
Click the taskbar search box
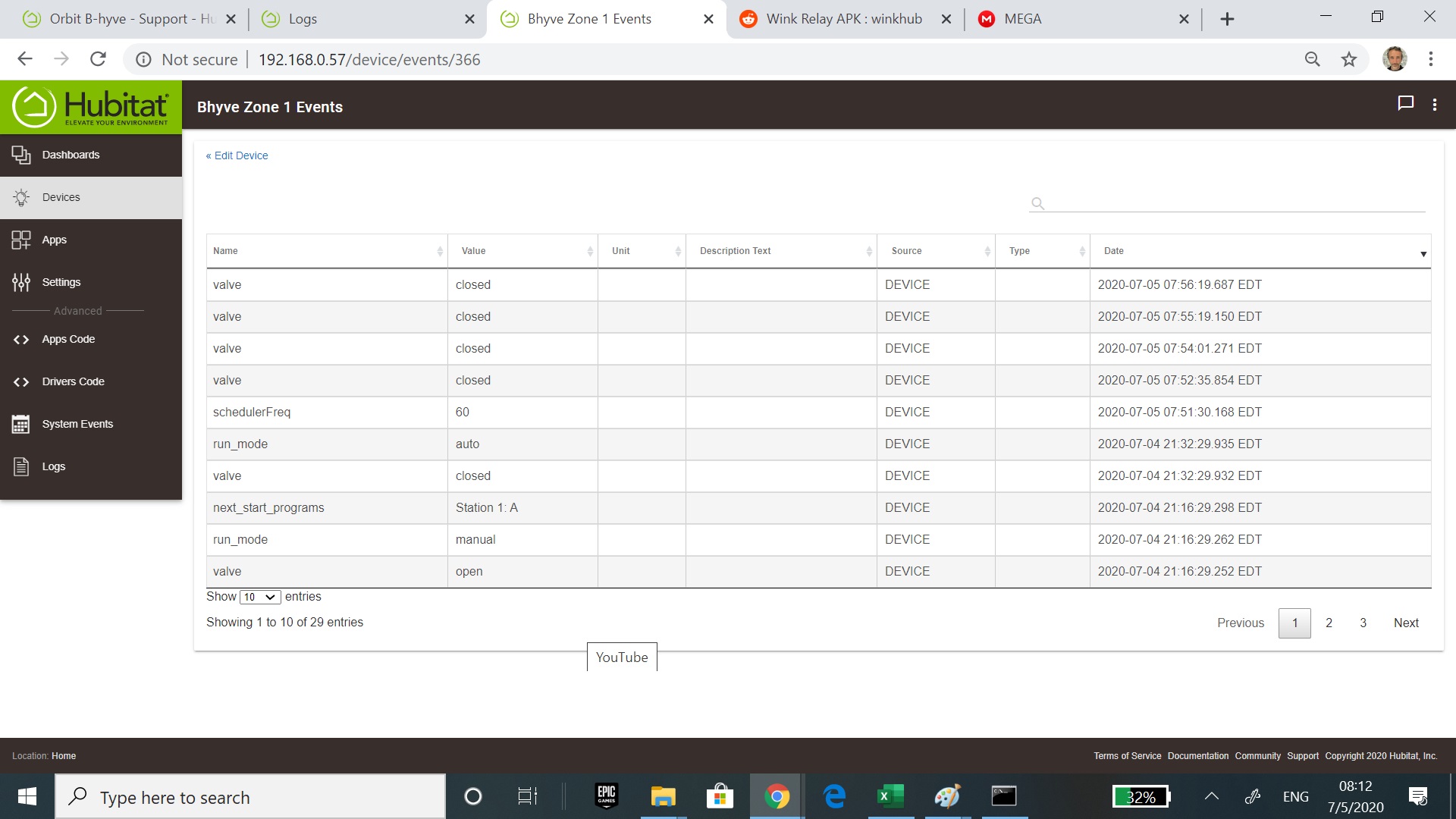250,797
